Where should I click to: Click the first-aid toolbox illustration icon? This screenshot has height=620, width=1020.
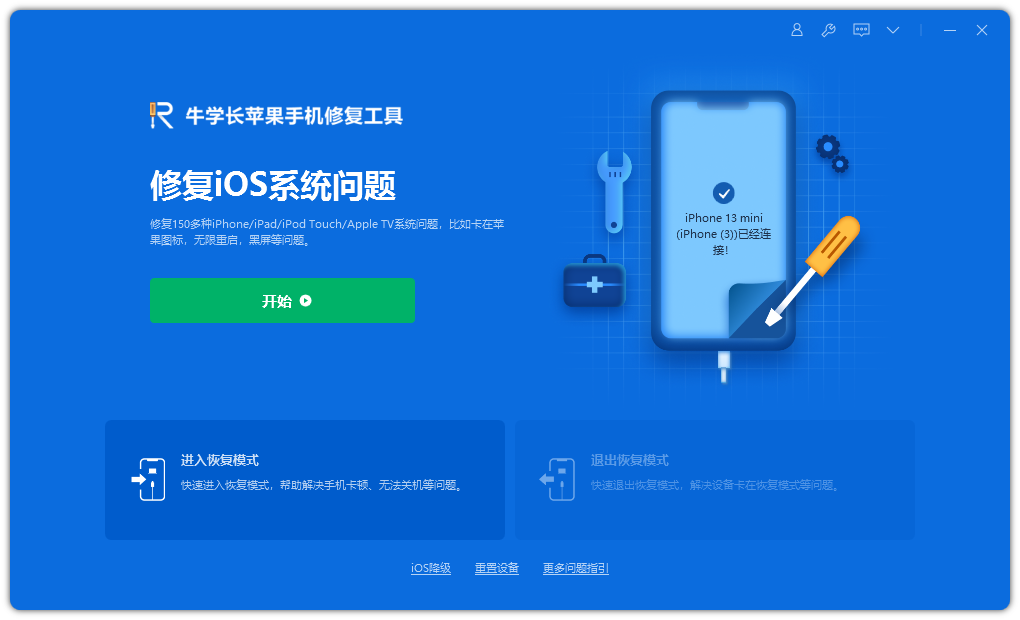[594, 281]
